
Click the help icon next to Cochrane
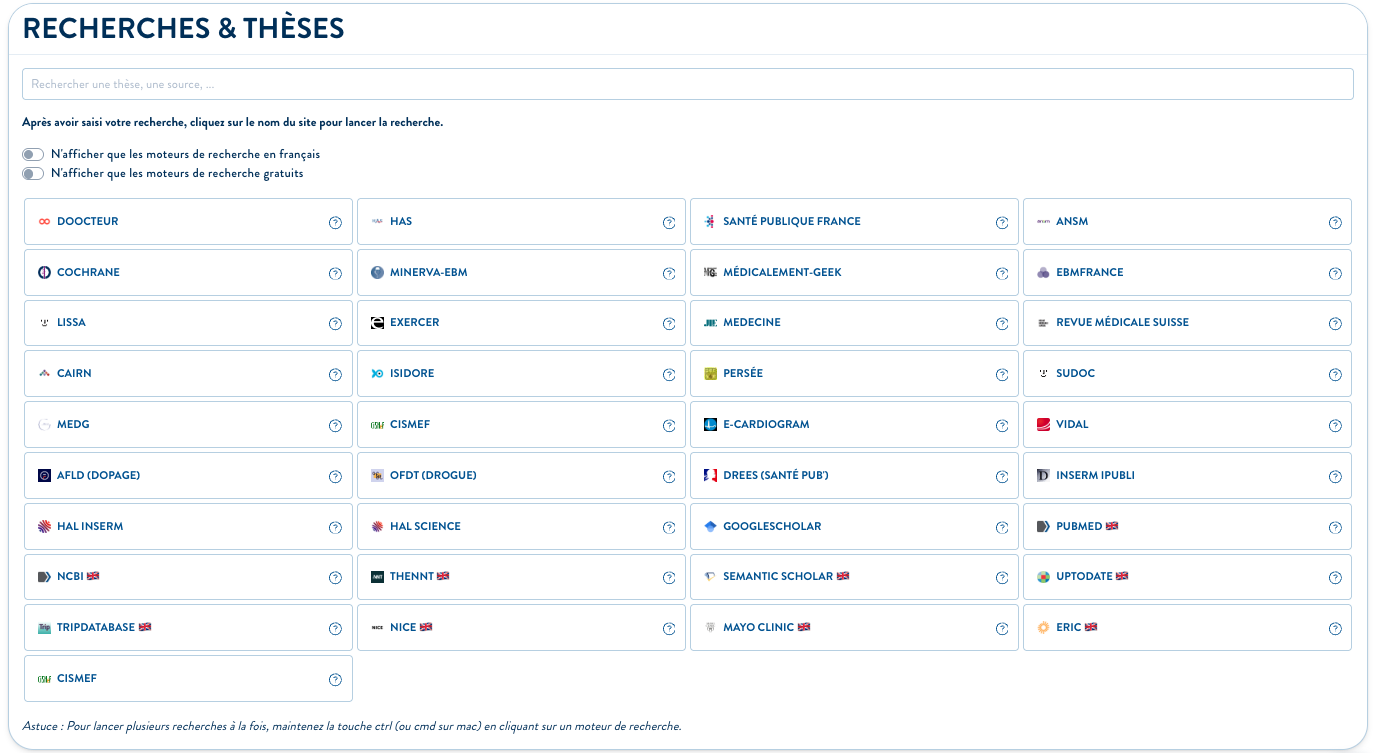(x=335, y=273)
